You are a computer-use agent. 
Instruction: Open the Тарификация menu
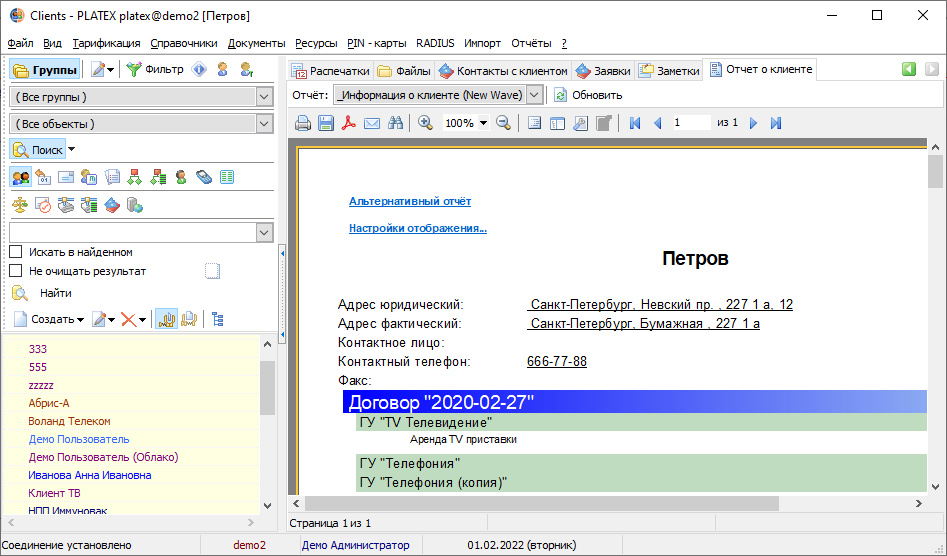click(106, 43)
